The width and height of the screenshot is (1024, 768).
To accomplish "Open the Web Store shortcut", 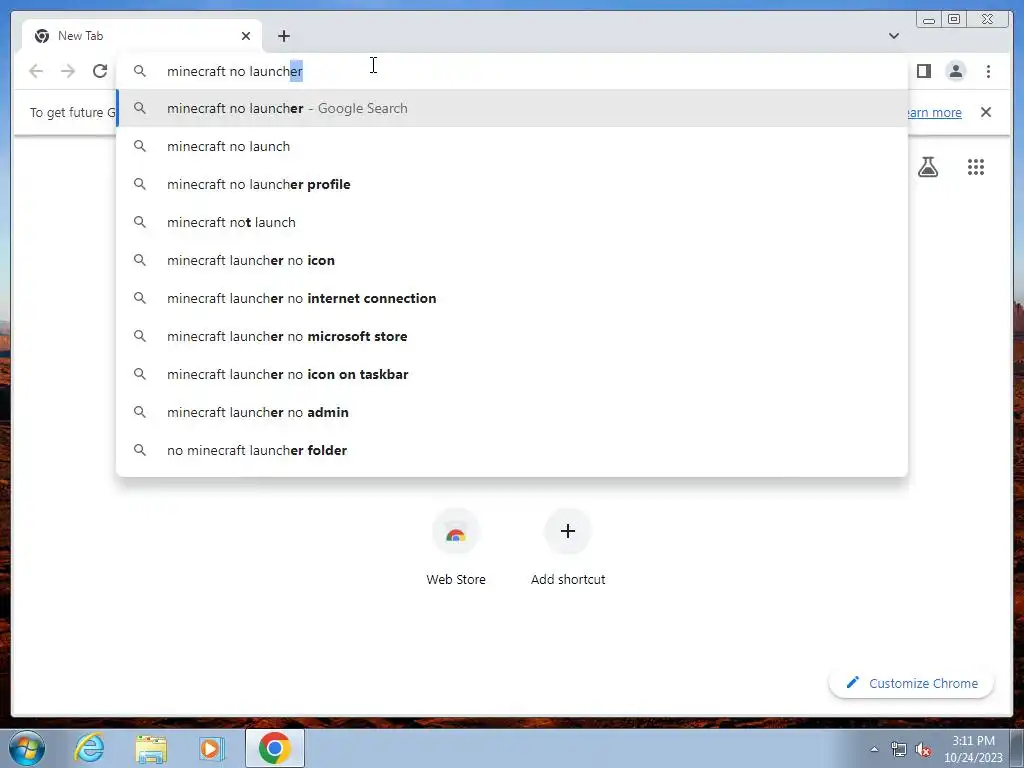I will coord(456,547).
